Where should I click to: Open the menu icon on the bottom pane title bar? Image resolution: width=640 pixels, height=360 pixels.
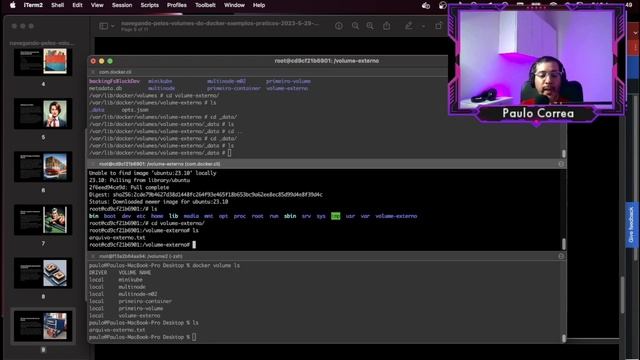(561, 256)
